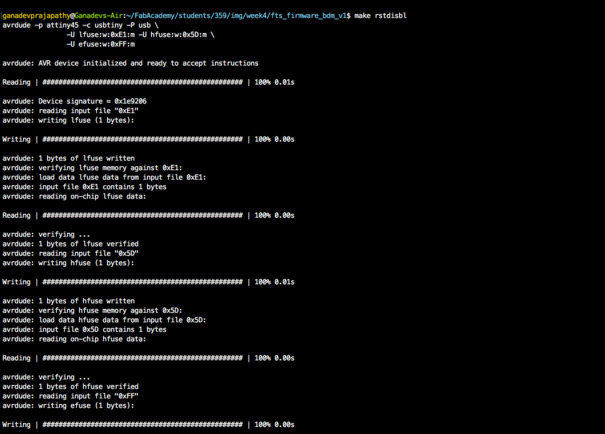Image resolution: width=605 pixels, height=434 pixels.
Task: Click "AVR device initialized and ready to accept instructions"
Action: (x=148, y=63)
